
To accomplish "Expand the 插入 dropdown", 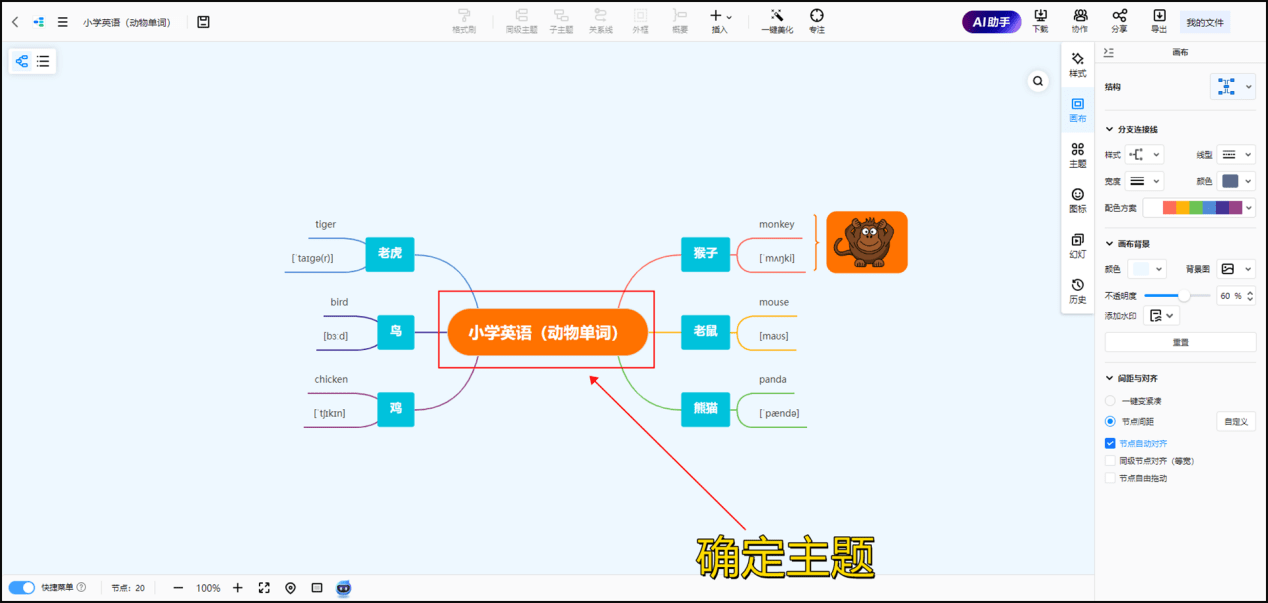I will tap(727, 18).
